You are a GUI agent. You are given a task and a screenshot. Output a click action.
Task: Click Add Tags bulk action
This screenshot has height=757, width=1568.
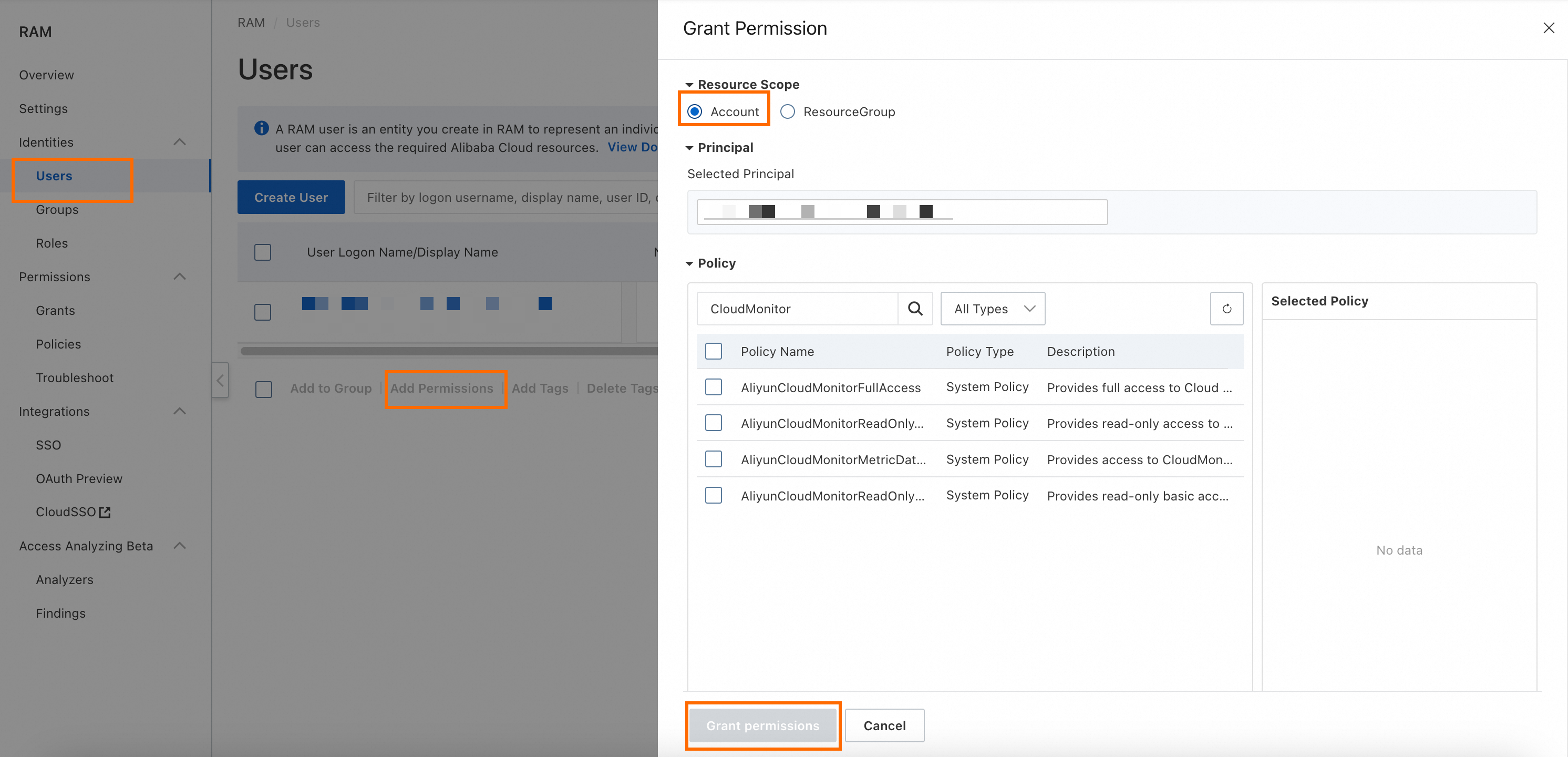click(x=540, y=388)
